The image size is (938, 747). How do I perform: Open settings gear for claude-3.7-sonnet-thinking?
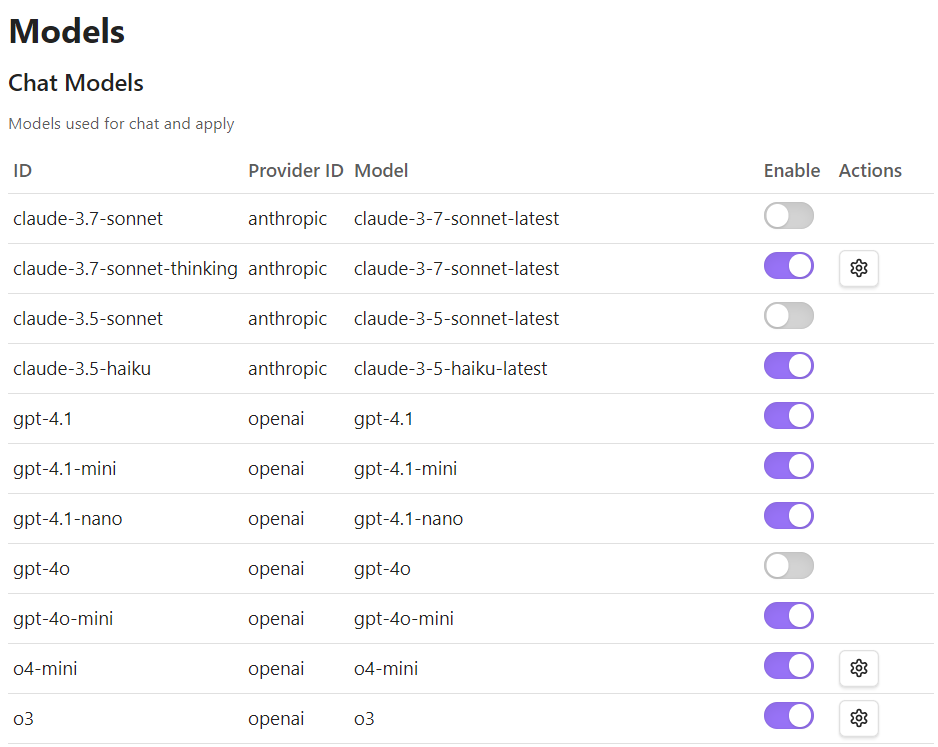pos(858,269)
